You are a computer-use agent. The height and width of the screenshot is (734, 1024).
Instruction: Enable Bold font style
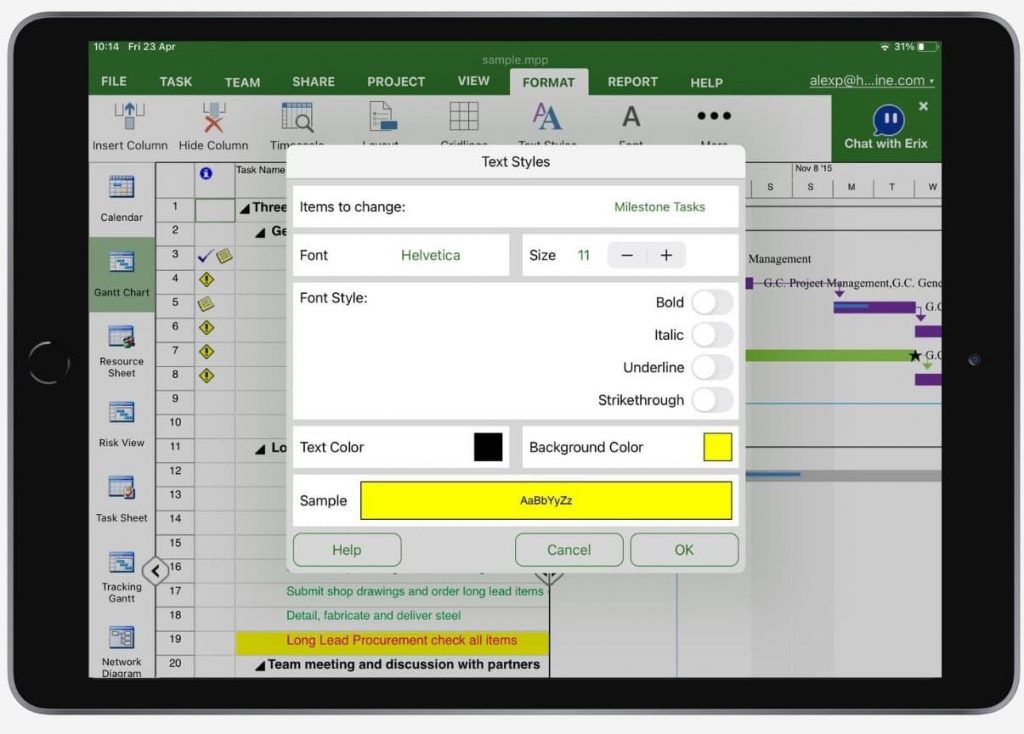click(712, 302)
